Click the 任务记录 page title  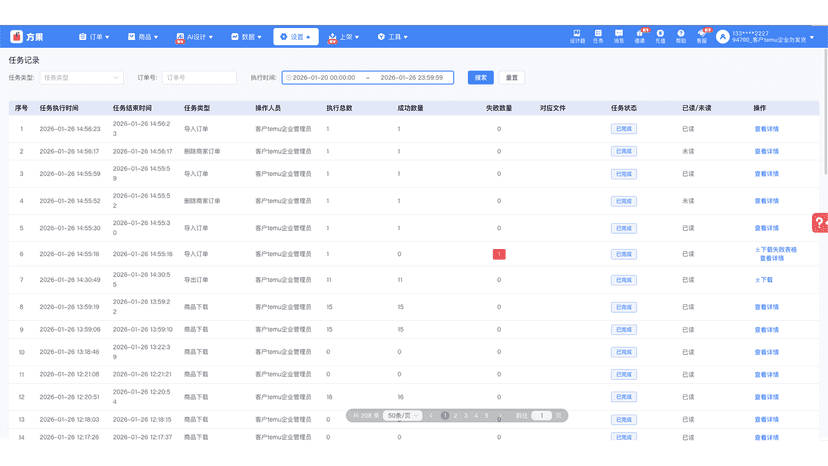[24, 60]
